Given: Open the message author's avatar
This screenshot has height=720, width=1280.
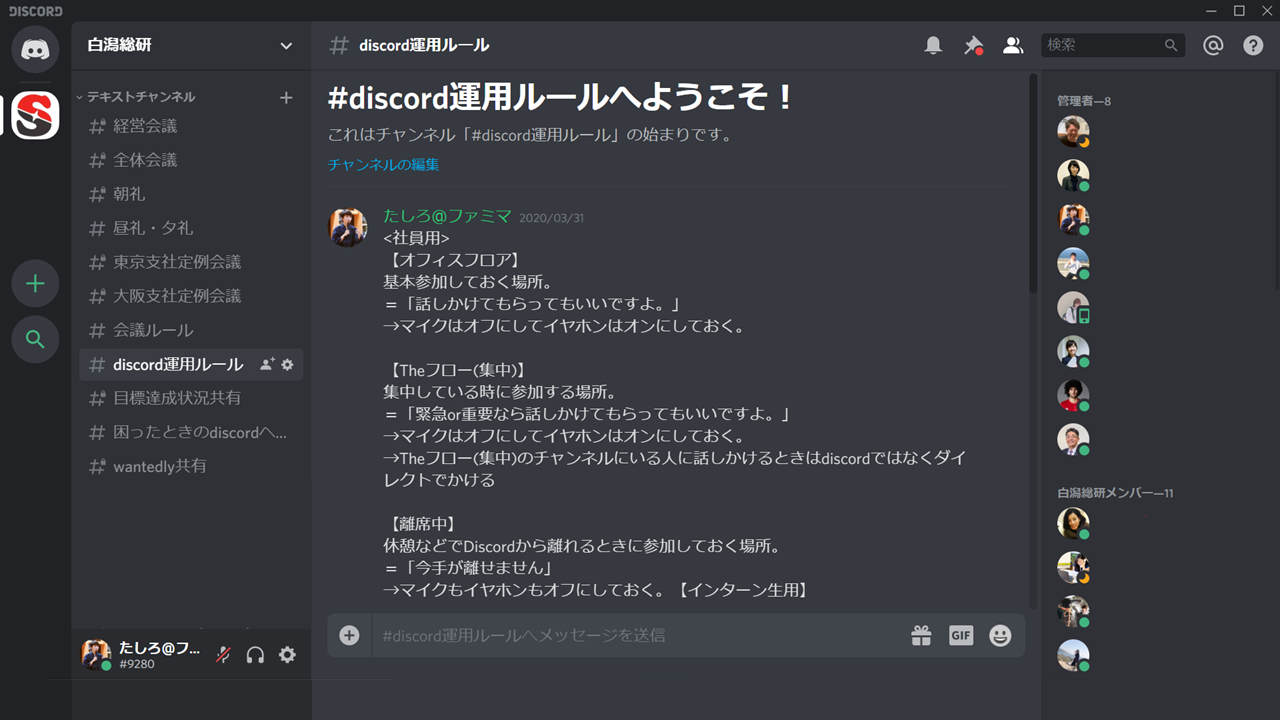Looking at the screenshot, I should [x=348, y=228].
